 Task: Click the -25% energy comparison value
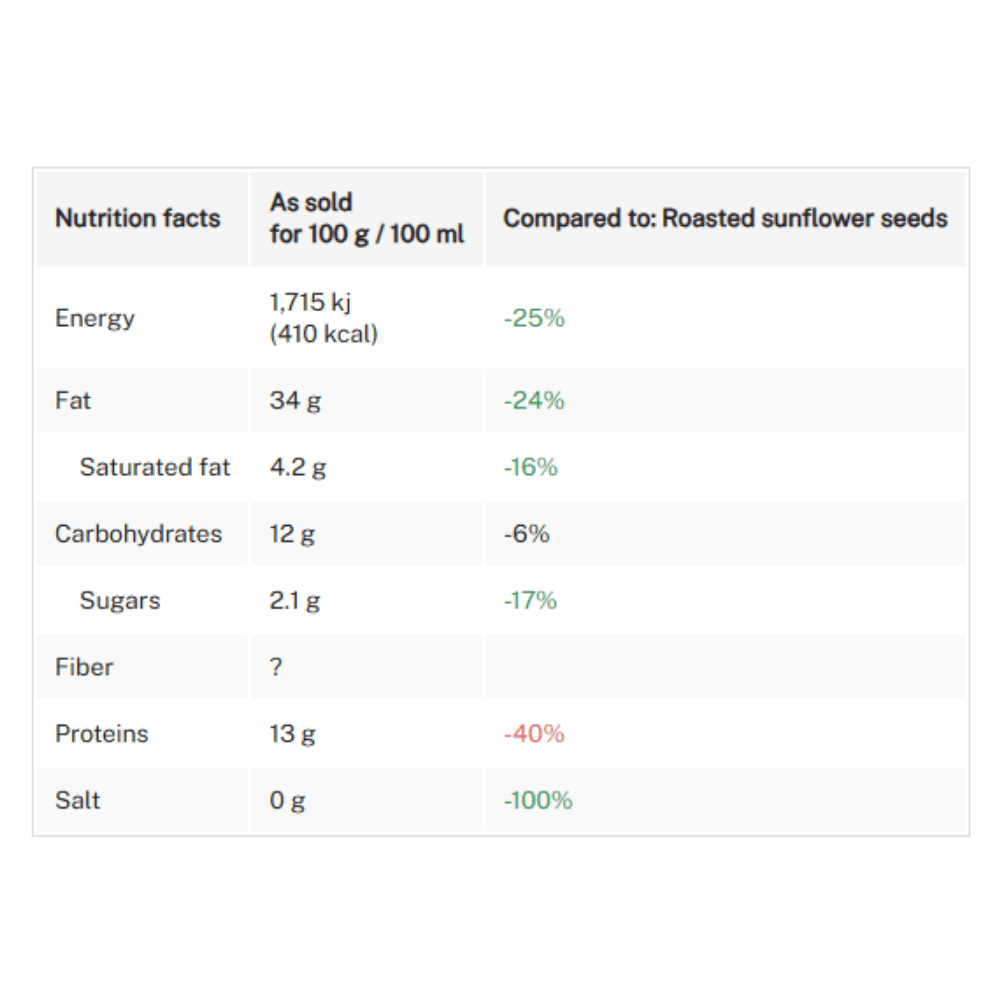tap(534, 318)
